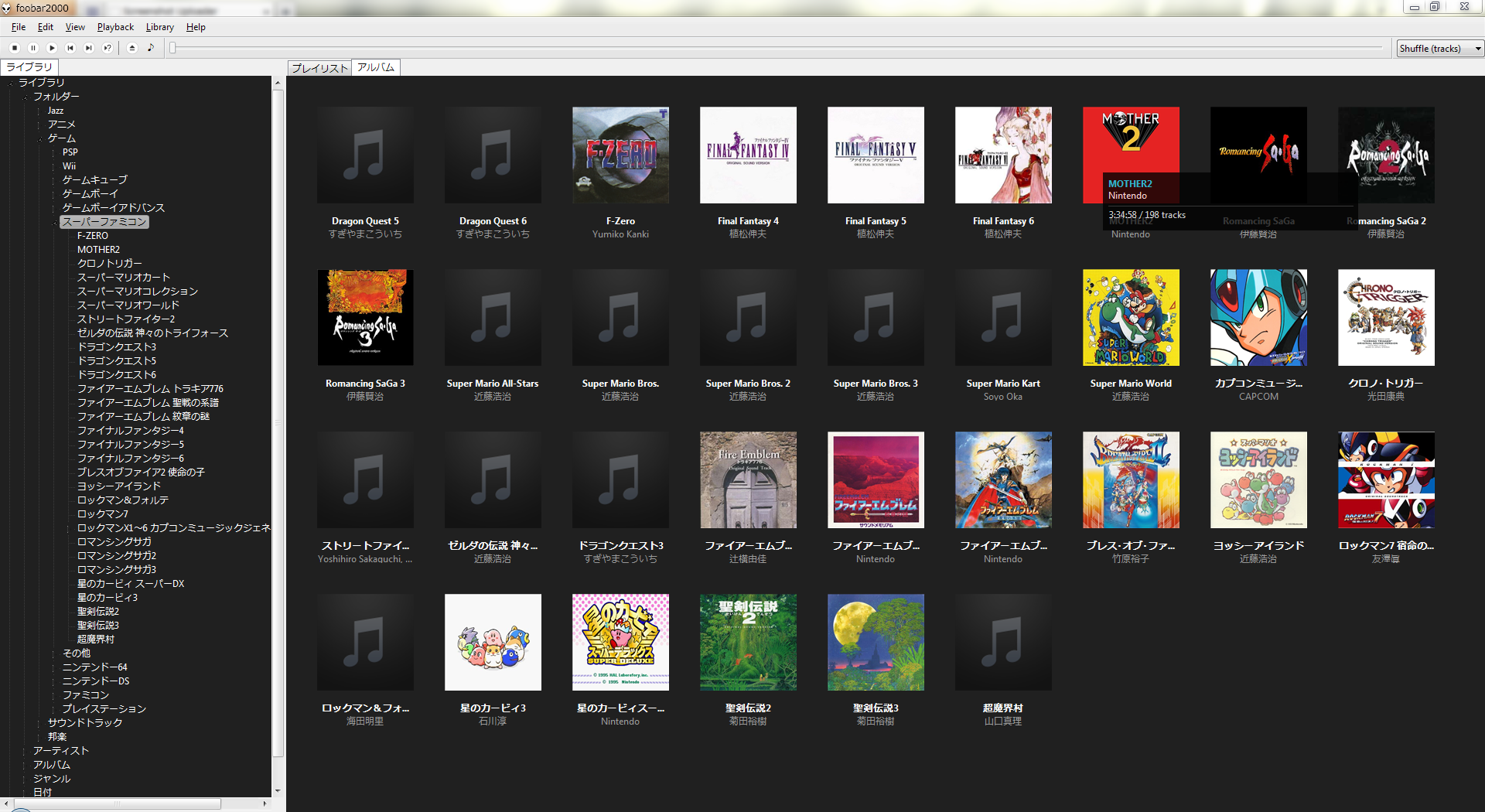Open the Edit menu

[46, 27]
